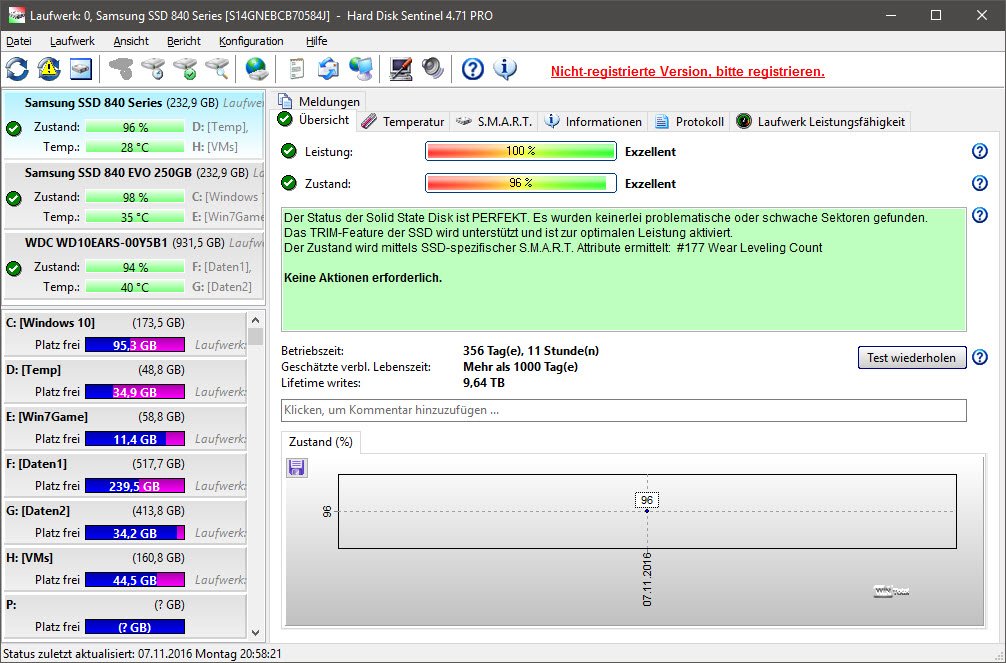Open the Laufwerk menu
Viewport: 1006px width, 663px height.
coord(72,41)
